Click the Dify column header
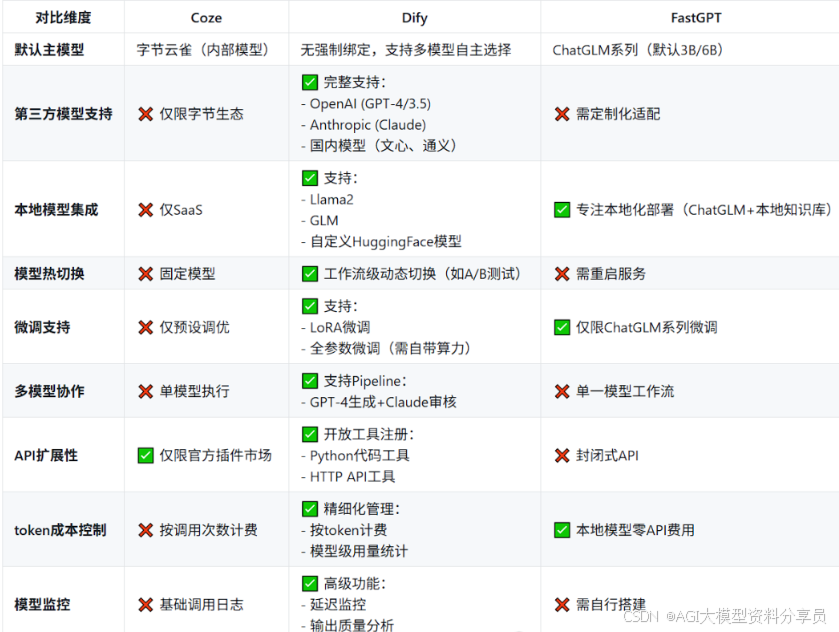Viewport: 839px width, 632px height. (415, 18)
